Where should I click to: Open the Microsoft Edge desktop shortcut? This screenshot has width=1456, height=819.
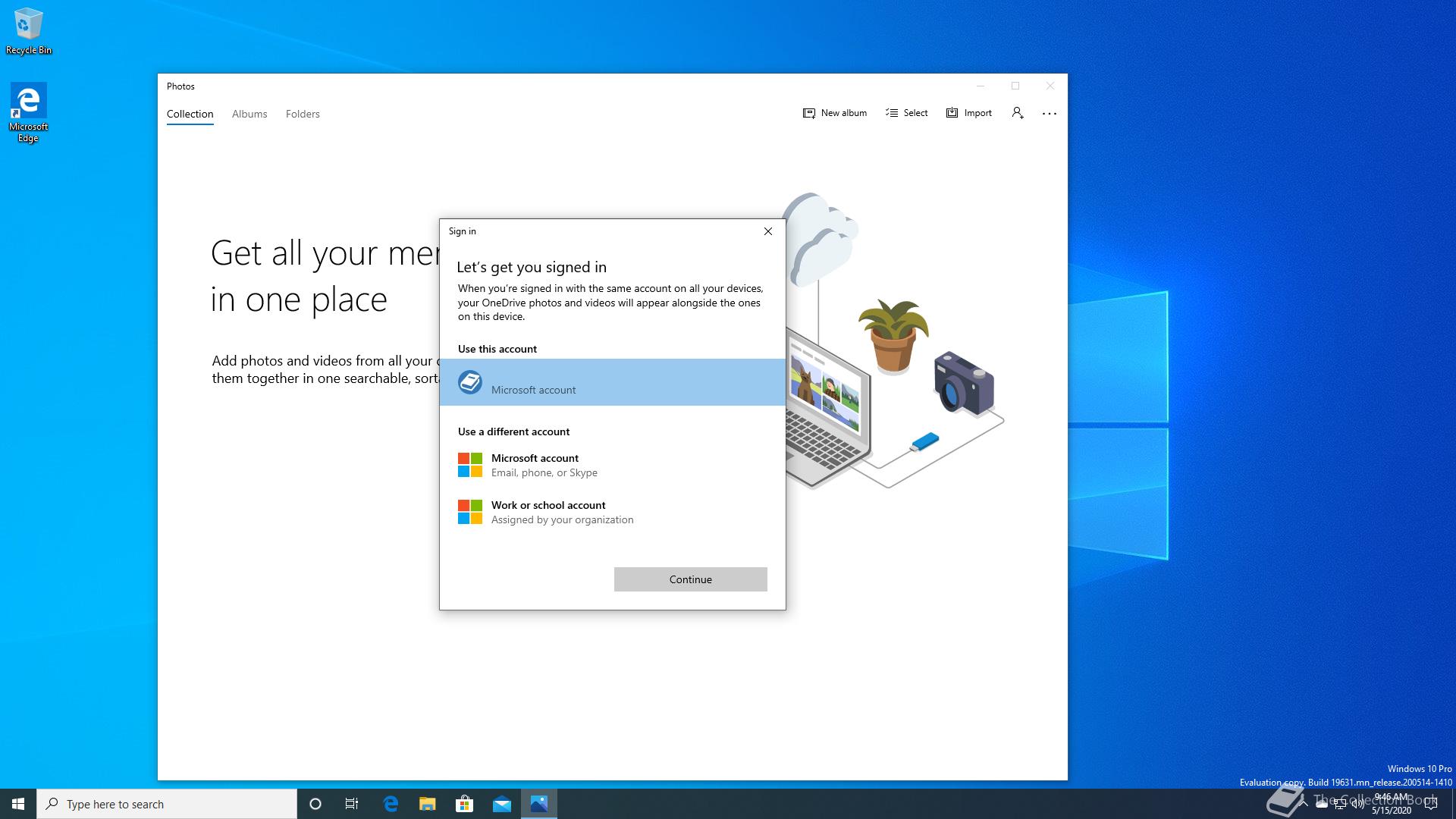tap(29, 112)
